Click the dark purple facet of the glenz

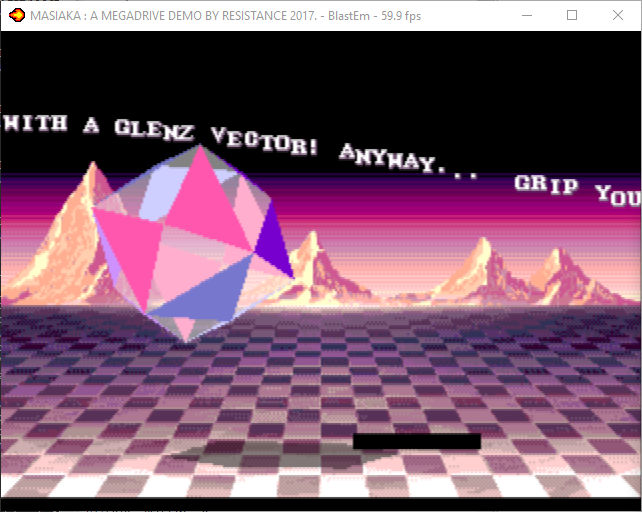tap(274, 240)
